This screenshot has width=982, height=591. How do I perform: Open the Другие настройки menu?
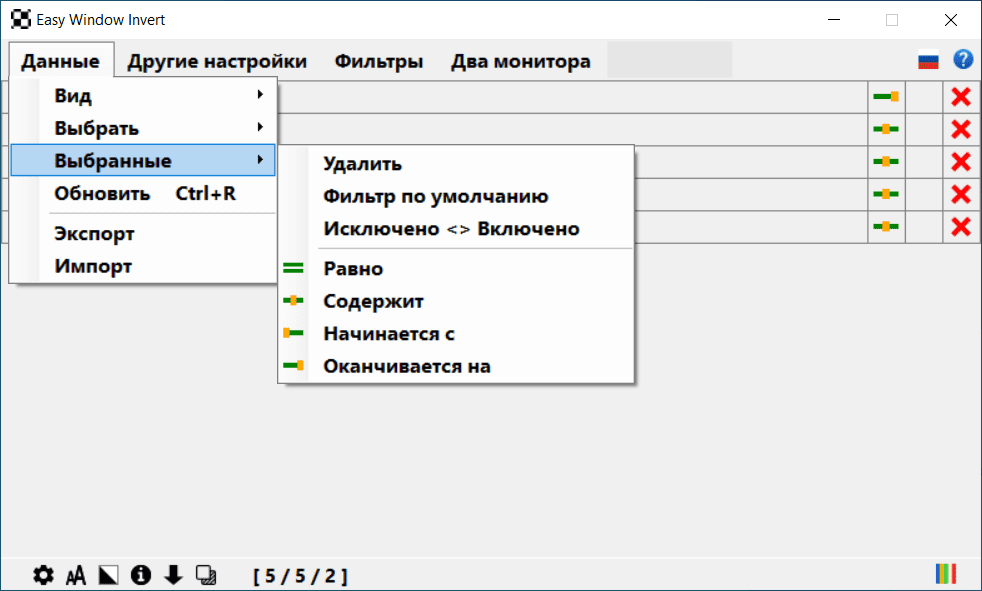coord(217,61)
